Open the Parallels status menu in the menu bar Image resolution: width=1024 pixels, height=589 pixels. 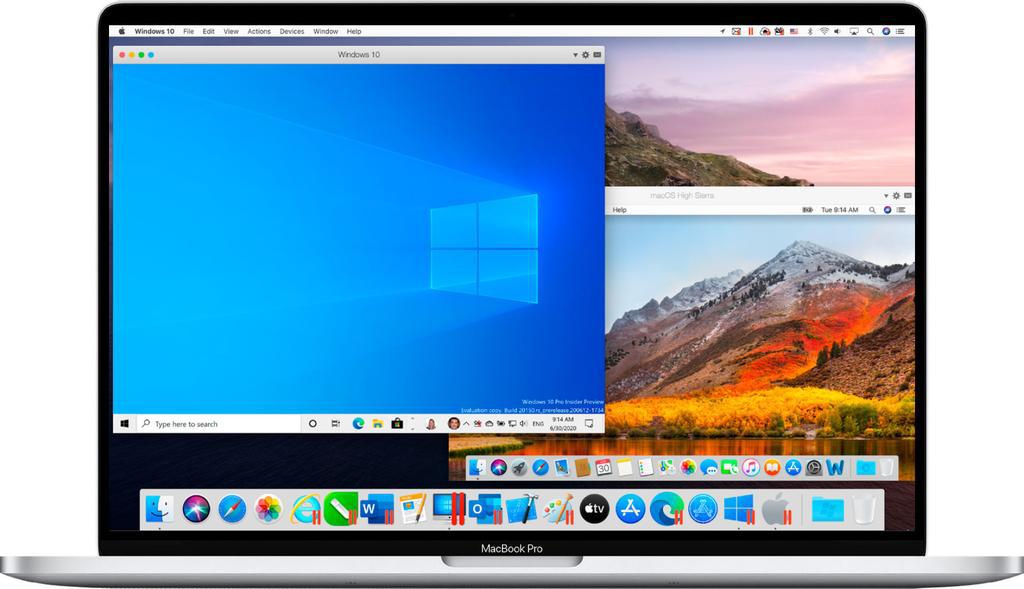click(750, 31)
